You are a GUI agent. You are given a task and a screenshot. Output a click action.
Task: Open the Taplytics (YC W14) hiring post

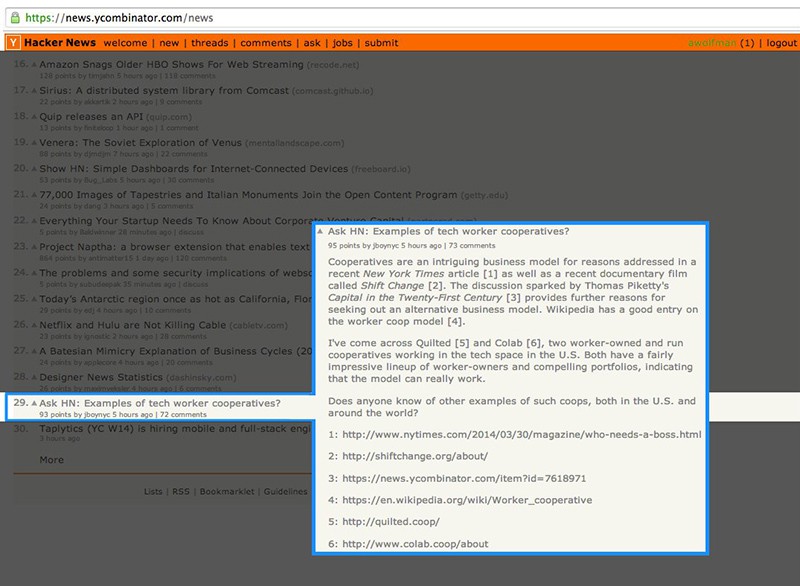pyautogui.click(x=175, y=429)
